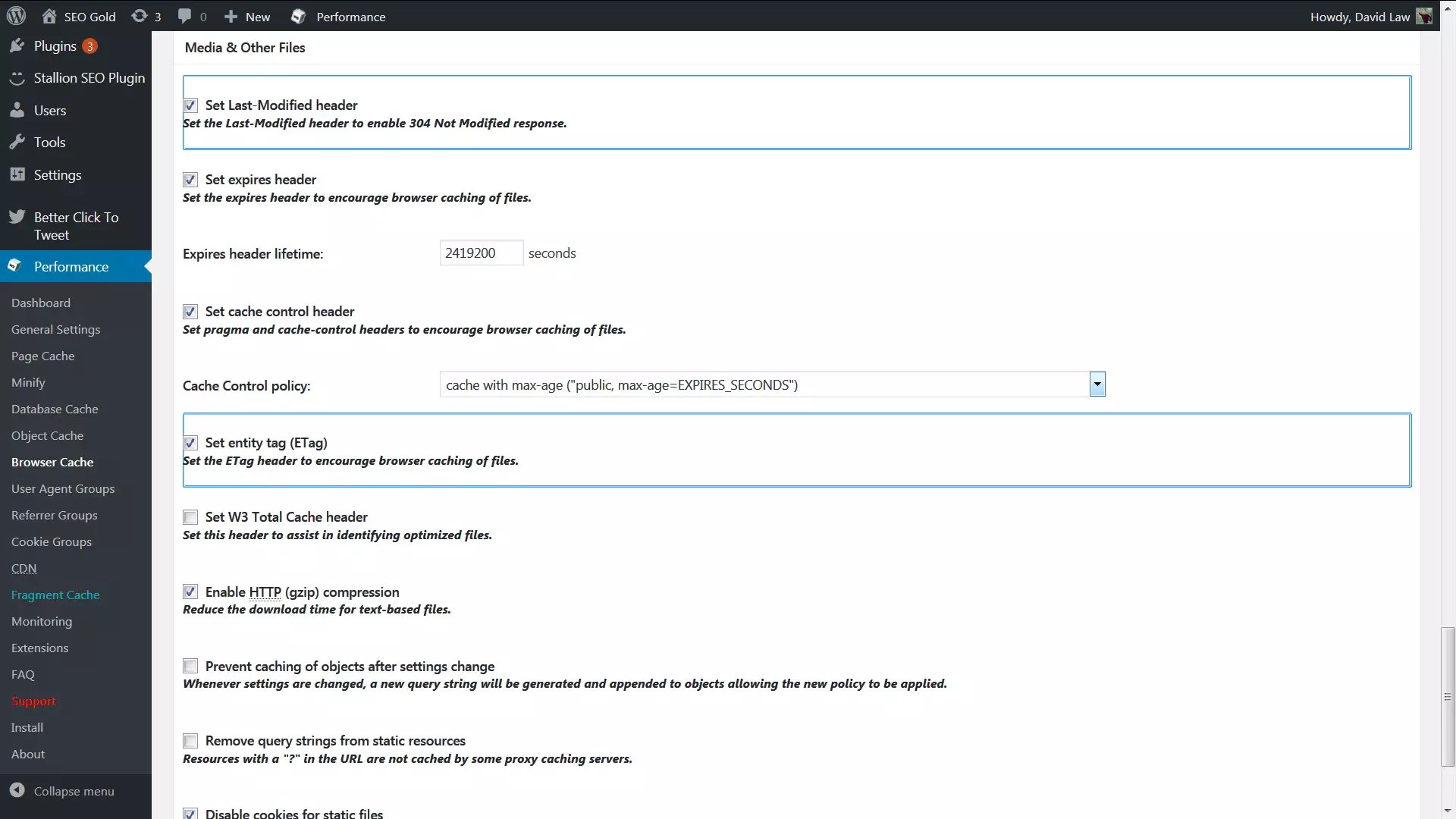This screenshot has width=1456, height=819.
Task: Click the WordPress logo icon
Action: coord(16,16)
